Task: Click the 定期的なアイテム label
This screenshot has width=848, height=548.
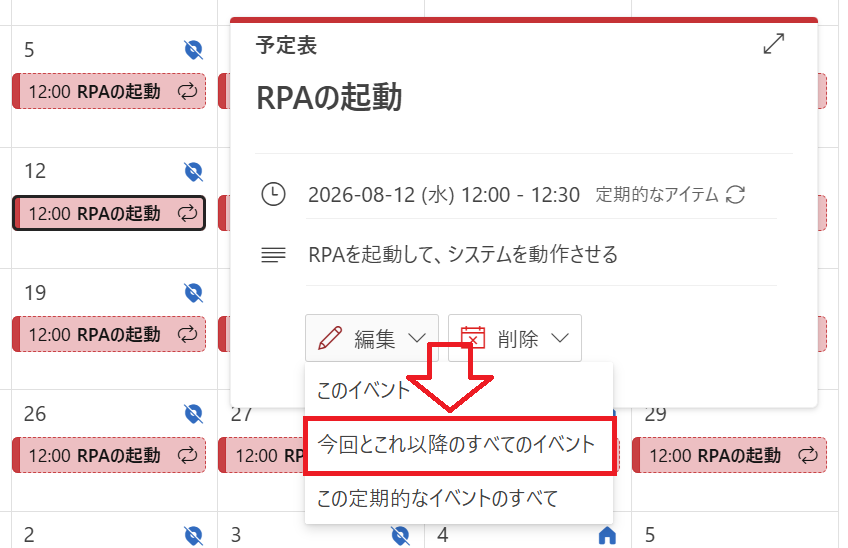Action: click(x=657, y=195)
